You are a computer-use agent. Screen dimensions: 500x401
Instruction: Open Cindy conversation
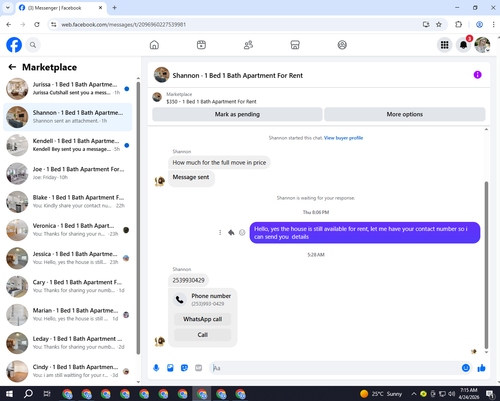pyautogui.click(x=68, y=371)
